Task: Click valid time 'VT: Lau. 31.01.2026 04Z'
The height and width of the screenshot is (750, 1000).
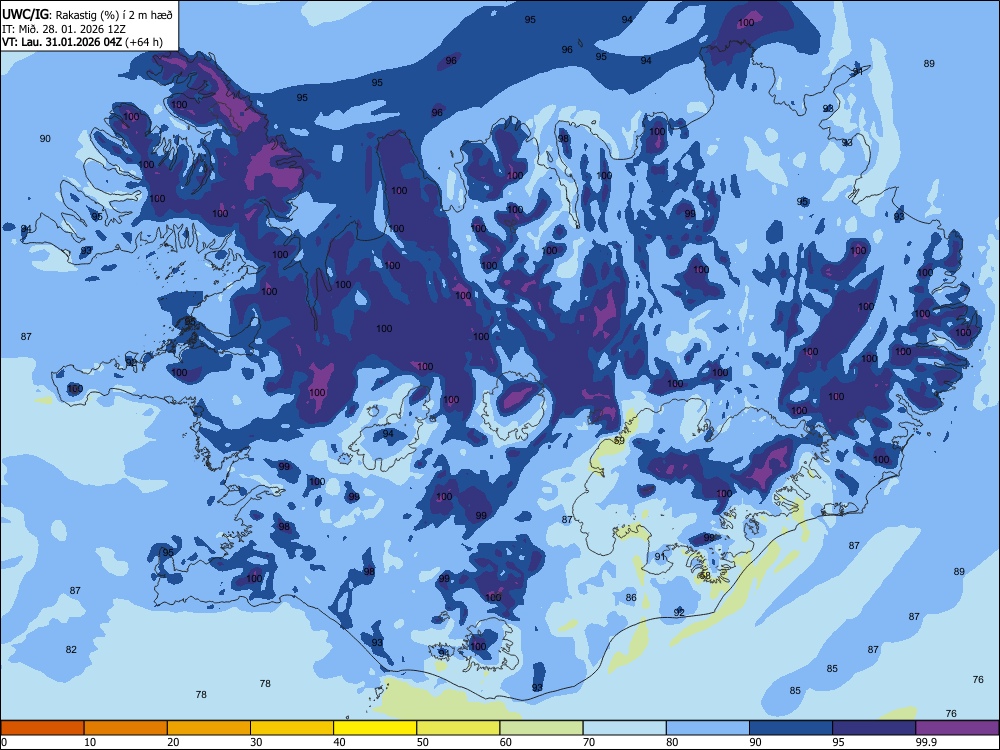Action: (62, 43)
